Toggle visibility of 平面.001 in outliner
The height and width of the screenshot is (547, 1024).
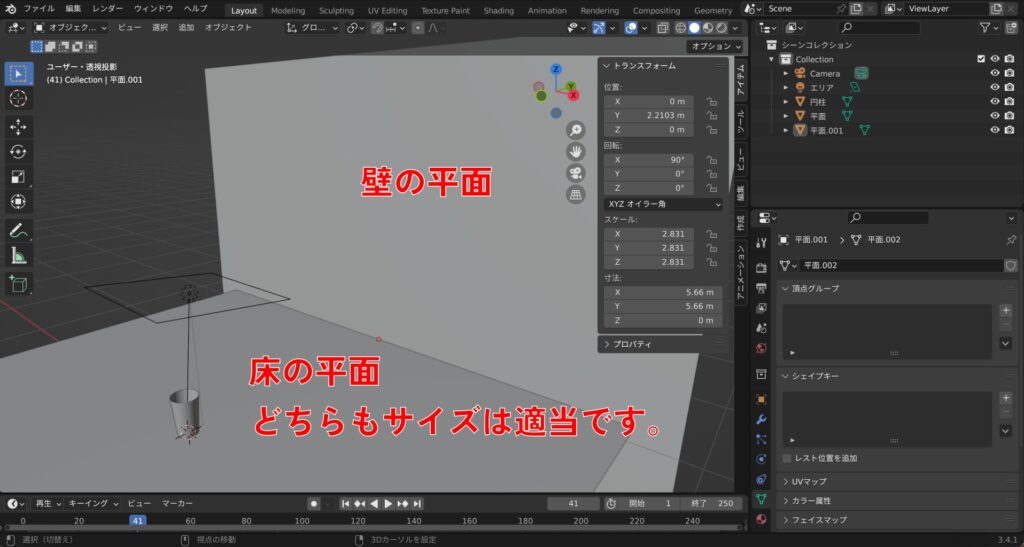click(x=995, y=130)
